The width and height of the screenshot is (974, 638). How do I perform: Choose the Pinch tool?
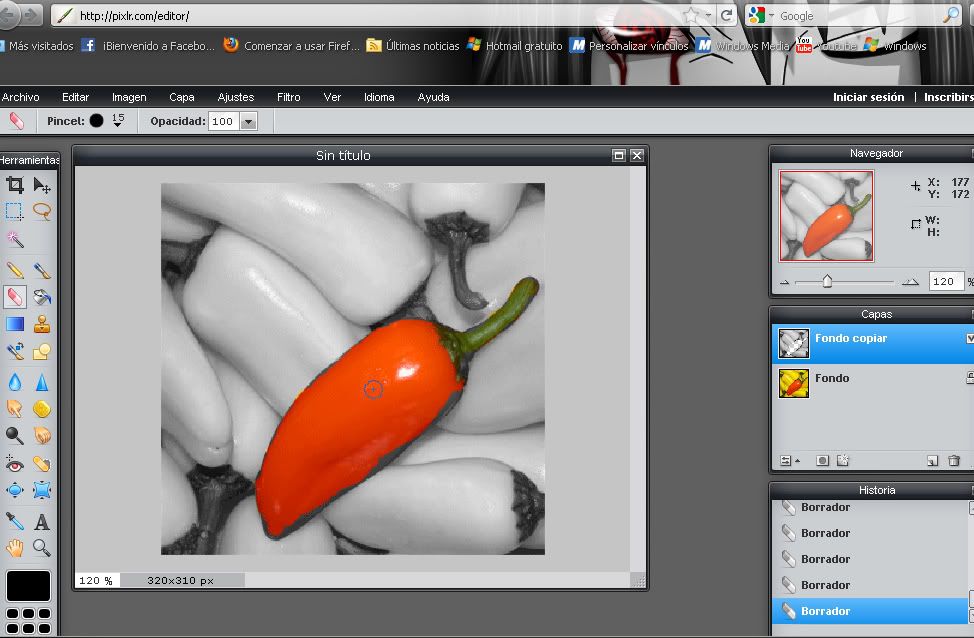[42, 490]
